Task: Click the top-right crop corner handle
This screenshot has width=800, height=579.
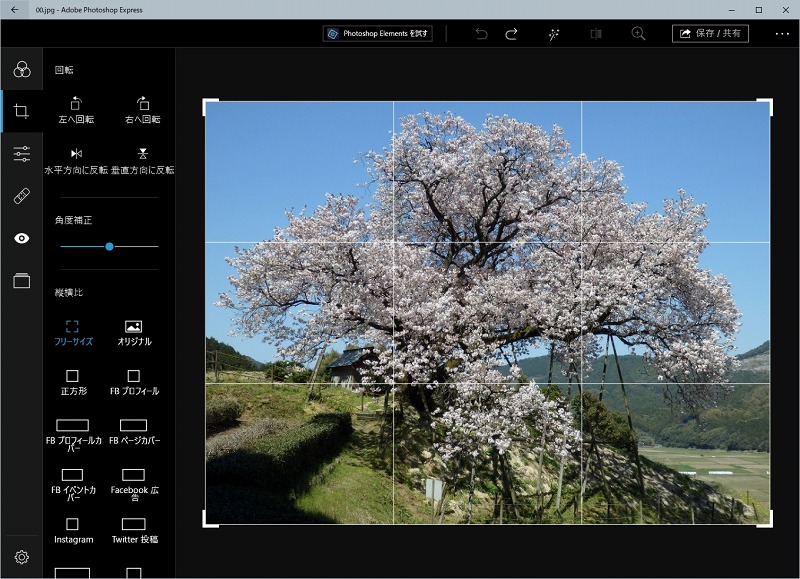Action: (x=765, y=106)
